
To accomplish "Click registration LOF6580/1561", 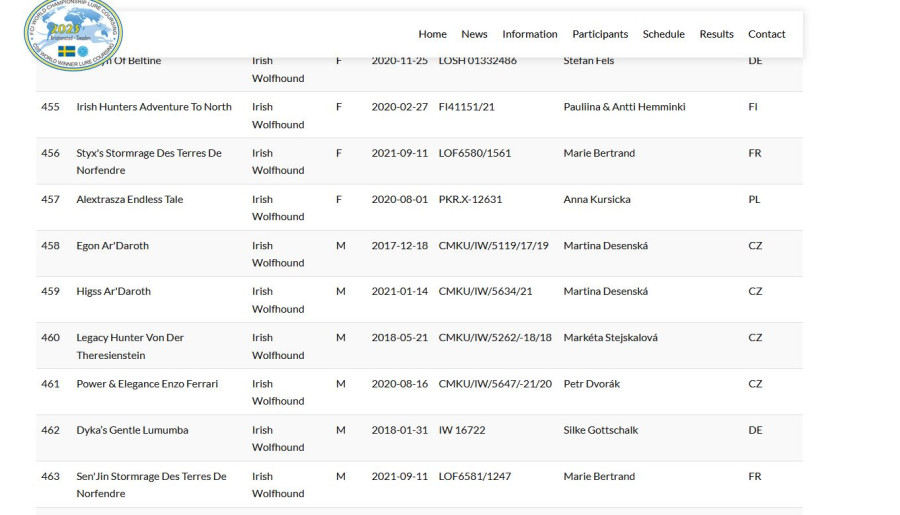I will click(x=475, y=153).
